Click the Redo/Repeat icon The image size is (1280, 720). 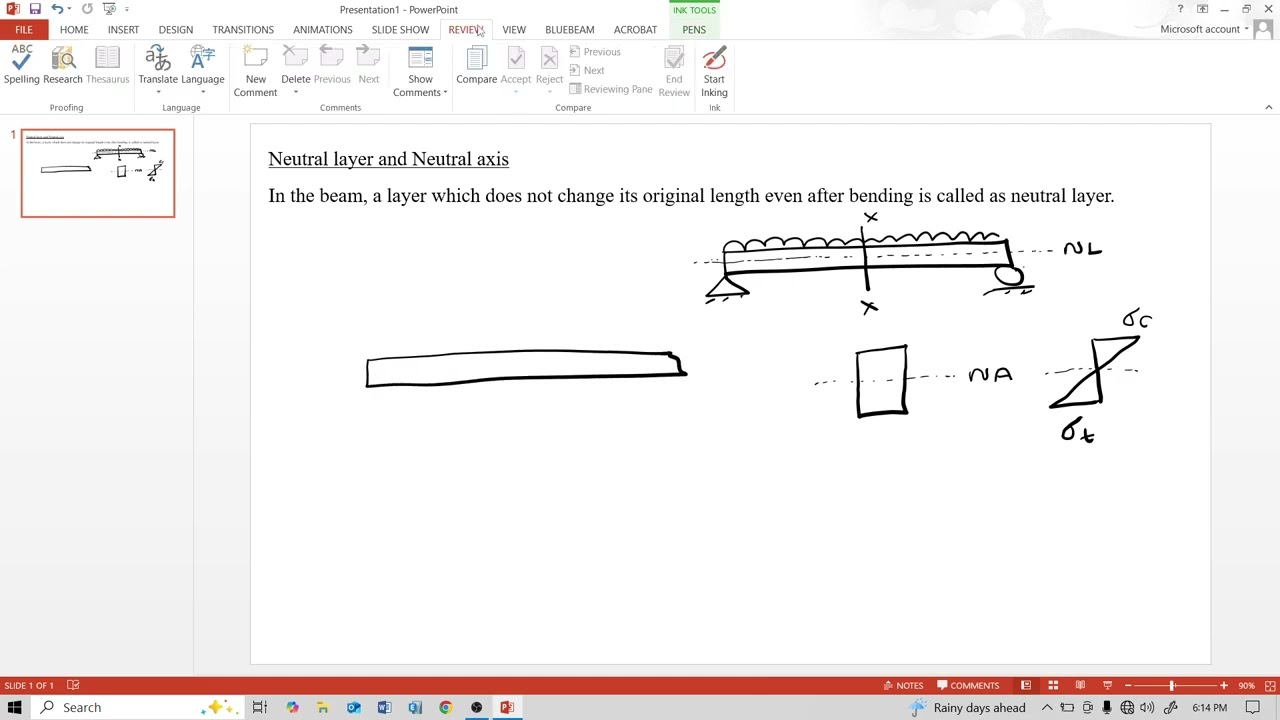point(87,9)
